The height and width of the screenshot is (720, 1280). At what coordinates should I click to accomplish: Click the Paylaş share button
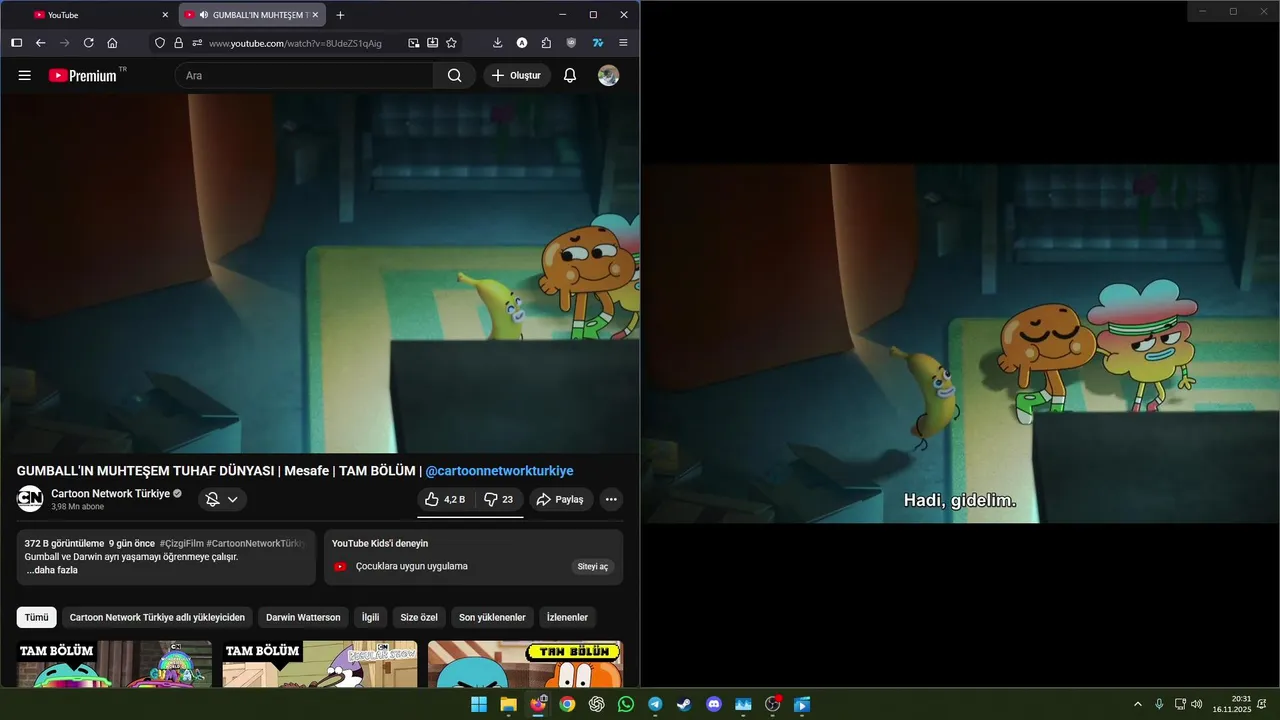pos(561,499)
